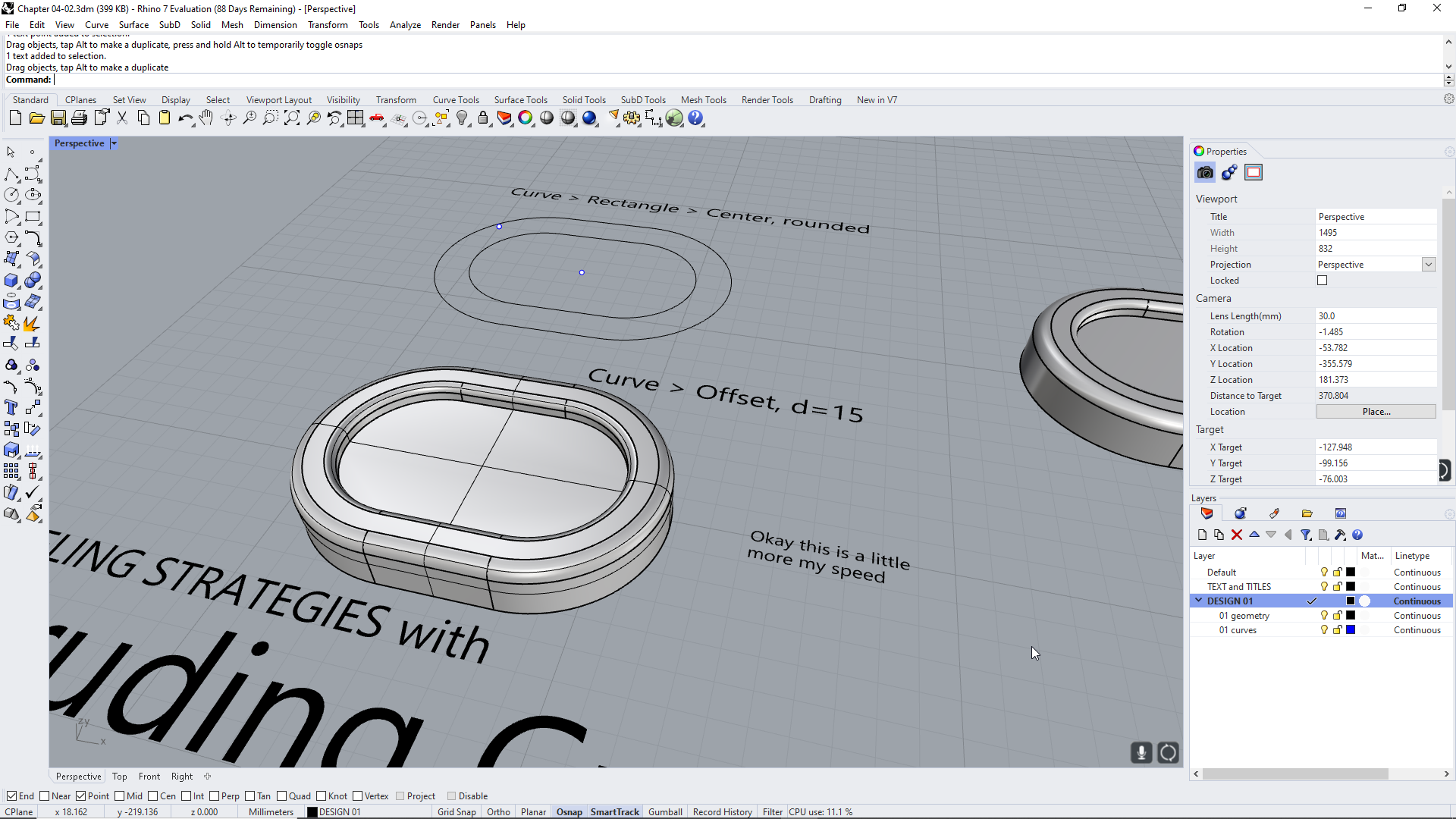
Task: Click the Zoom Extents icon
Action: pyautogui.click(x=292, y=118)
